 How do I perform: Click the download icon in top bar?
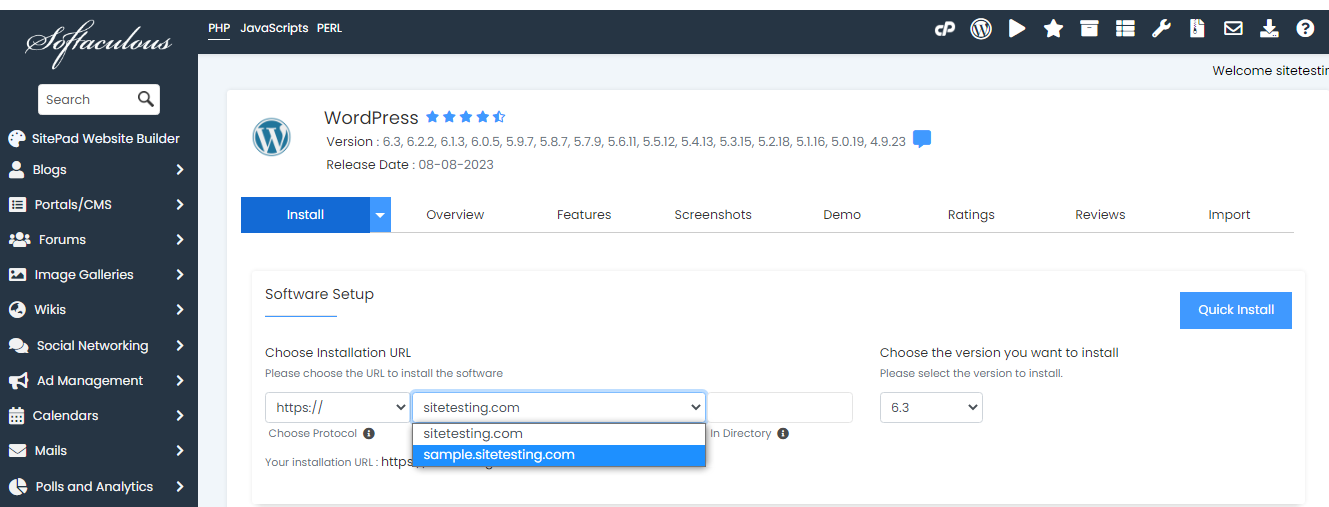(1269, 29)
